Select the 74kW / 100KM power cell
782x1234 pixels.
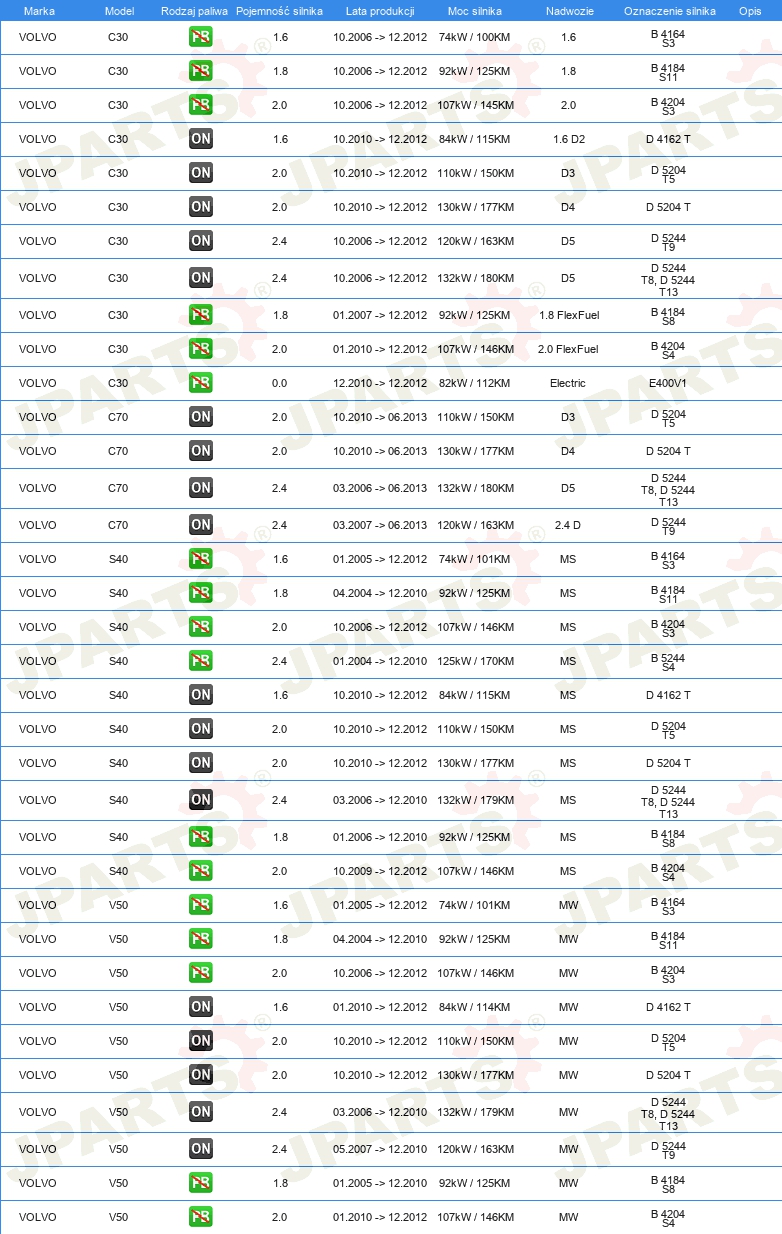coord(476,37)
